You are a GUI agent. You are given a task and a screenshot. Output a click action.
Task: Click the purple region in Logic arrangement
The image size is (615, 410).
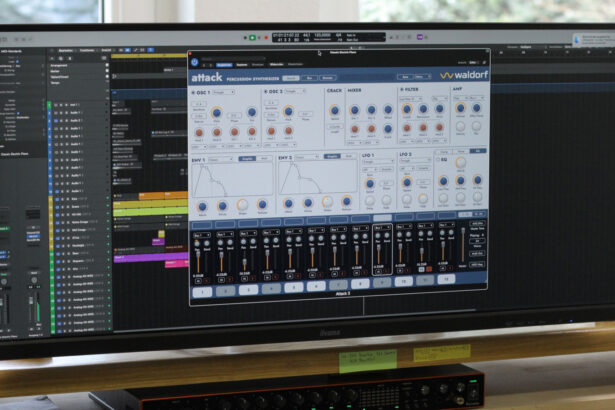pyautogui.click(x=151, y=257)
